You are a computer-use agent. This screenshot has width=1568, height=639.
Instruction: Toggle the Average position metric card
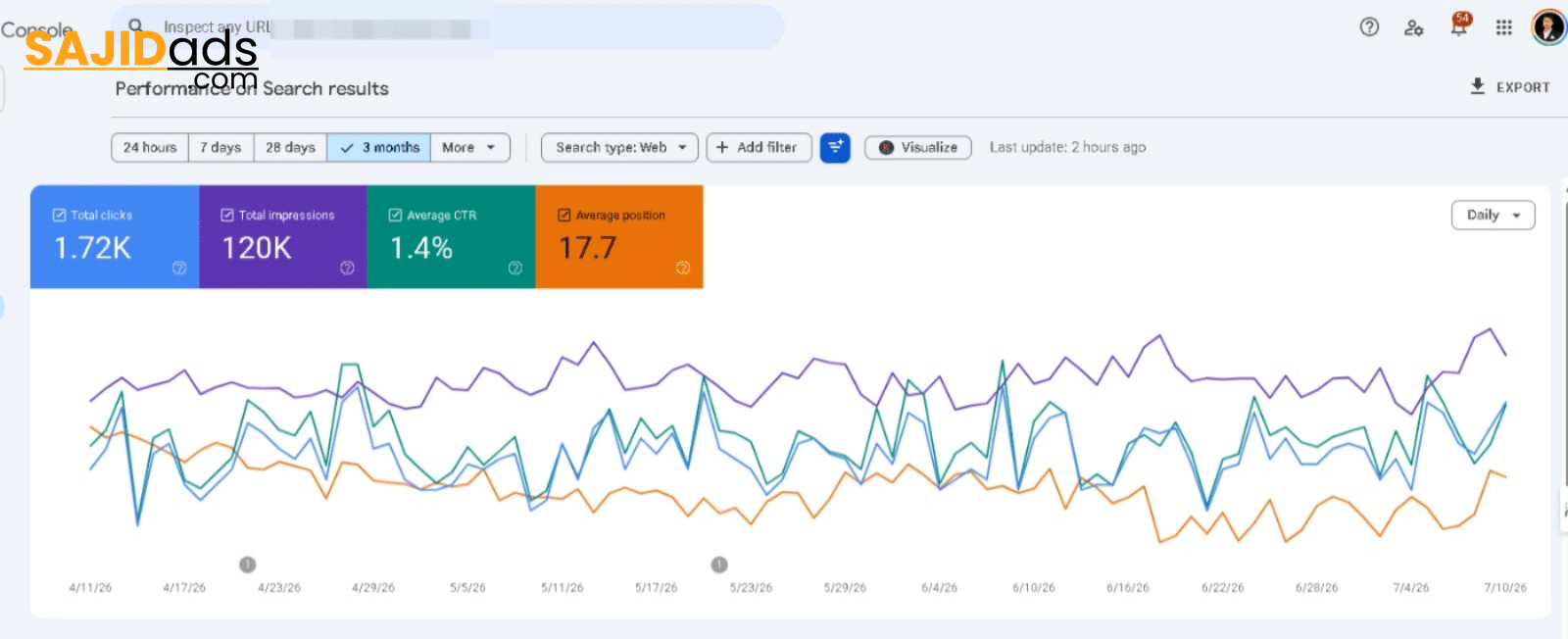pos(619,236)
